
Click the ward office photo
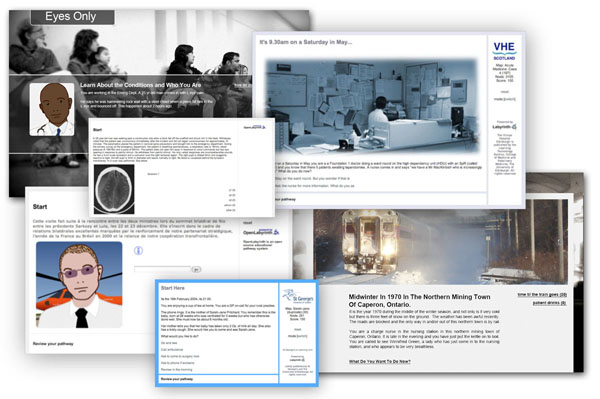372,106
